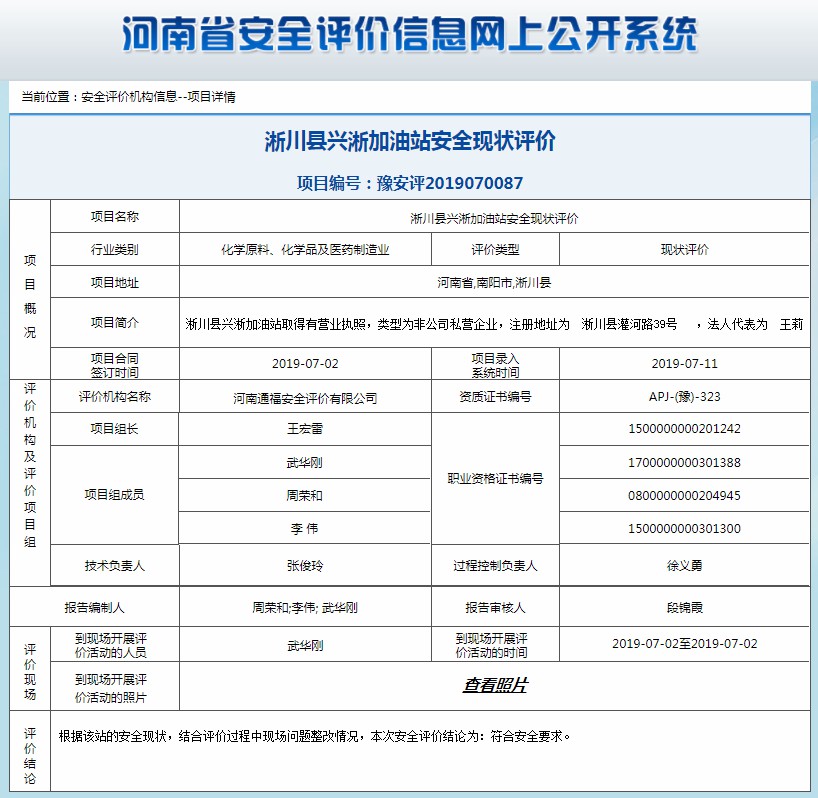Click the heading 淅川县兴淅加油站安全现状评价
This screenshot has height=798, width=818.
(x=410, y=141)
